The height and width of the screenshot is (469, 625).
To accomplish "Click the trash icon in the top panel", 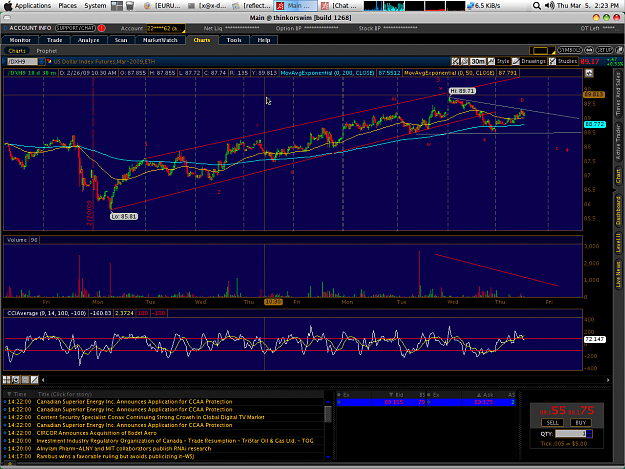I will point(130,6).
